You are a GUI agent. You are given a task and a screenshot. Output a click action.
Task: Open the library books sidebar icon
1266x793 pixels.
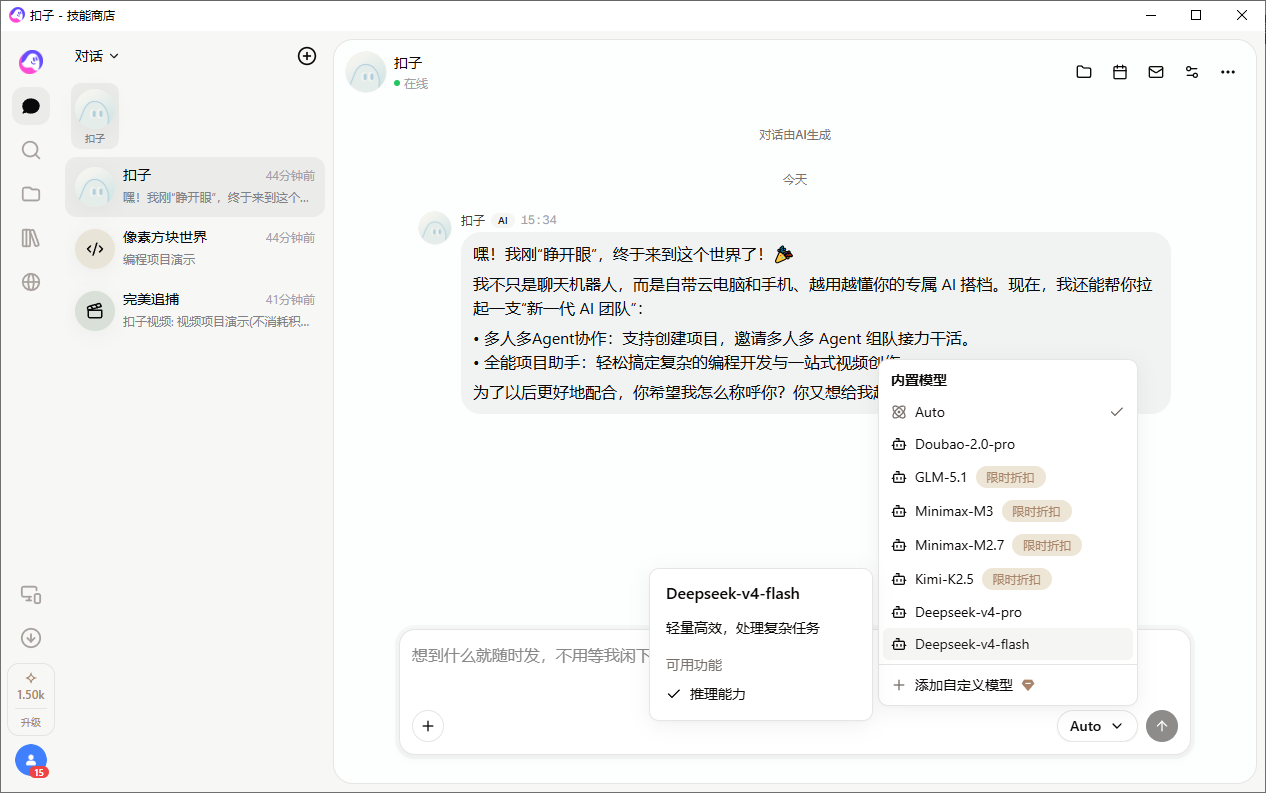coord(31,238)
